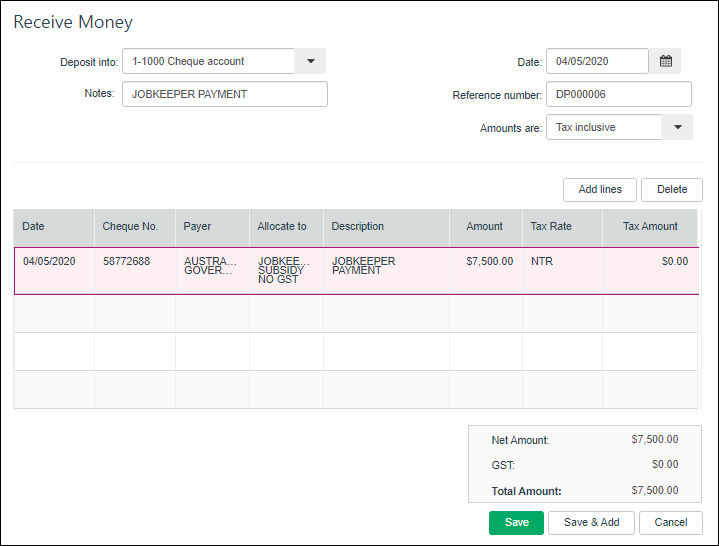Open the Amounts are dropdown arrow

pyautogui.click(x=677, y=127)
